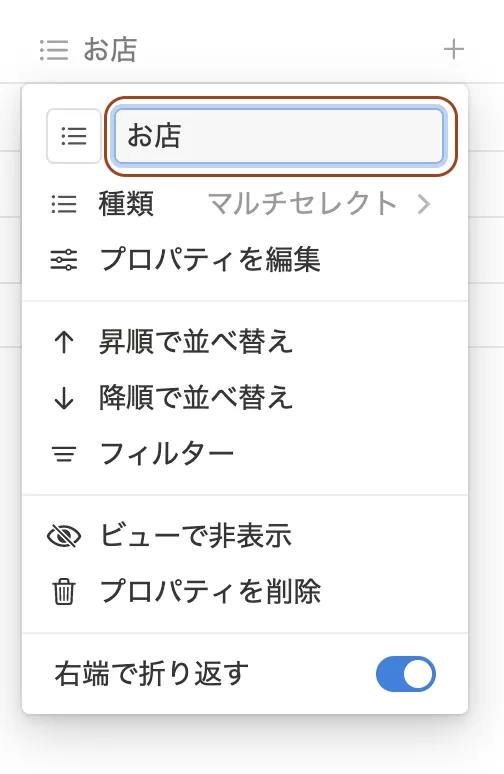
Task: Select プロパティを編集 menu item
Action: (x=245, y=260)
